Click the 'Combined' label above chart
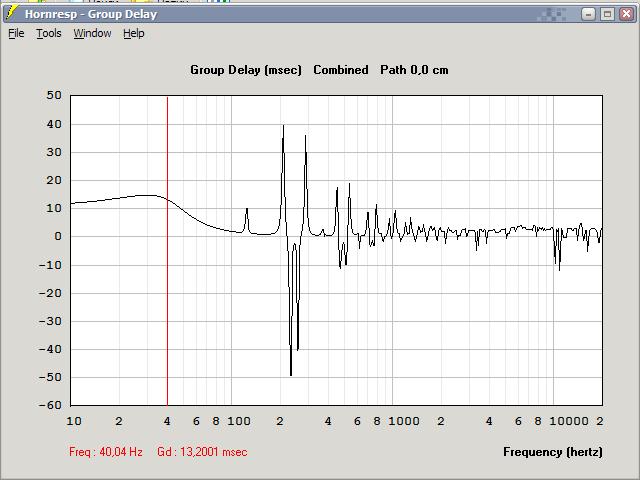Viewport: 640px width, 480px height. [341, 70]
